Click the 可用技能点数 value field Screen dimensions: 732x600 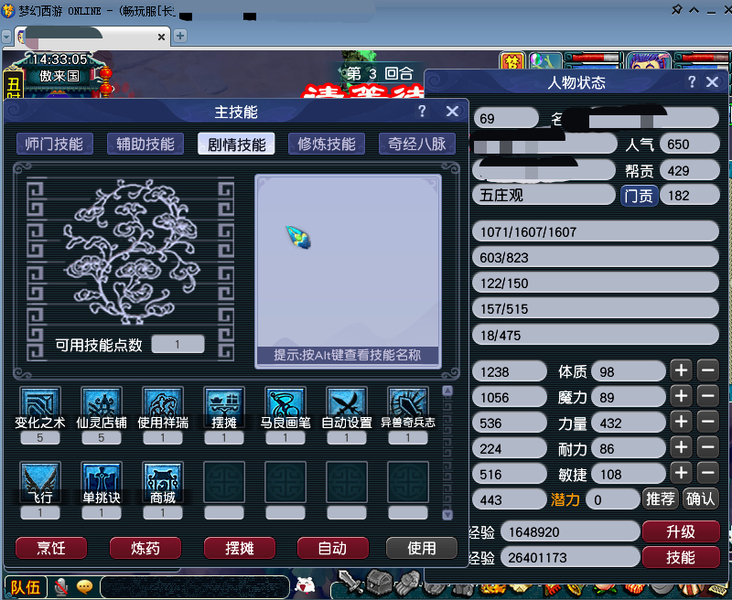pyautogui.click(x=178, y=344)
